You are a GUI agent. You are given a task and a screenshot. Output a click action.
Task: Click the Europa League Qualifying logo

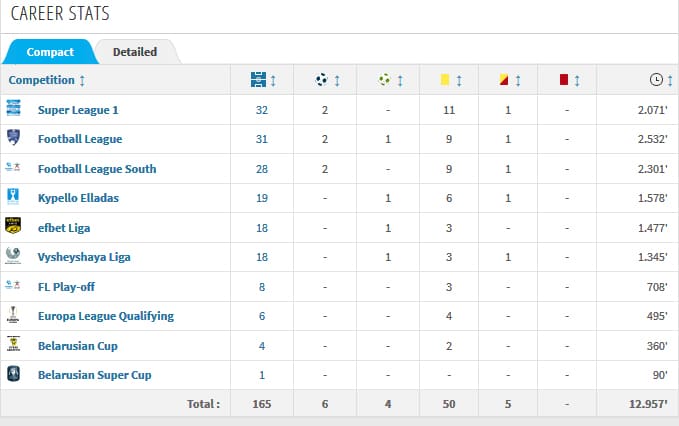click(13, 315)
